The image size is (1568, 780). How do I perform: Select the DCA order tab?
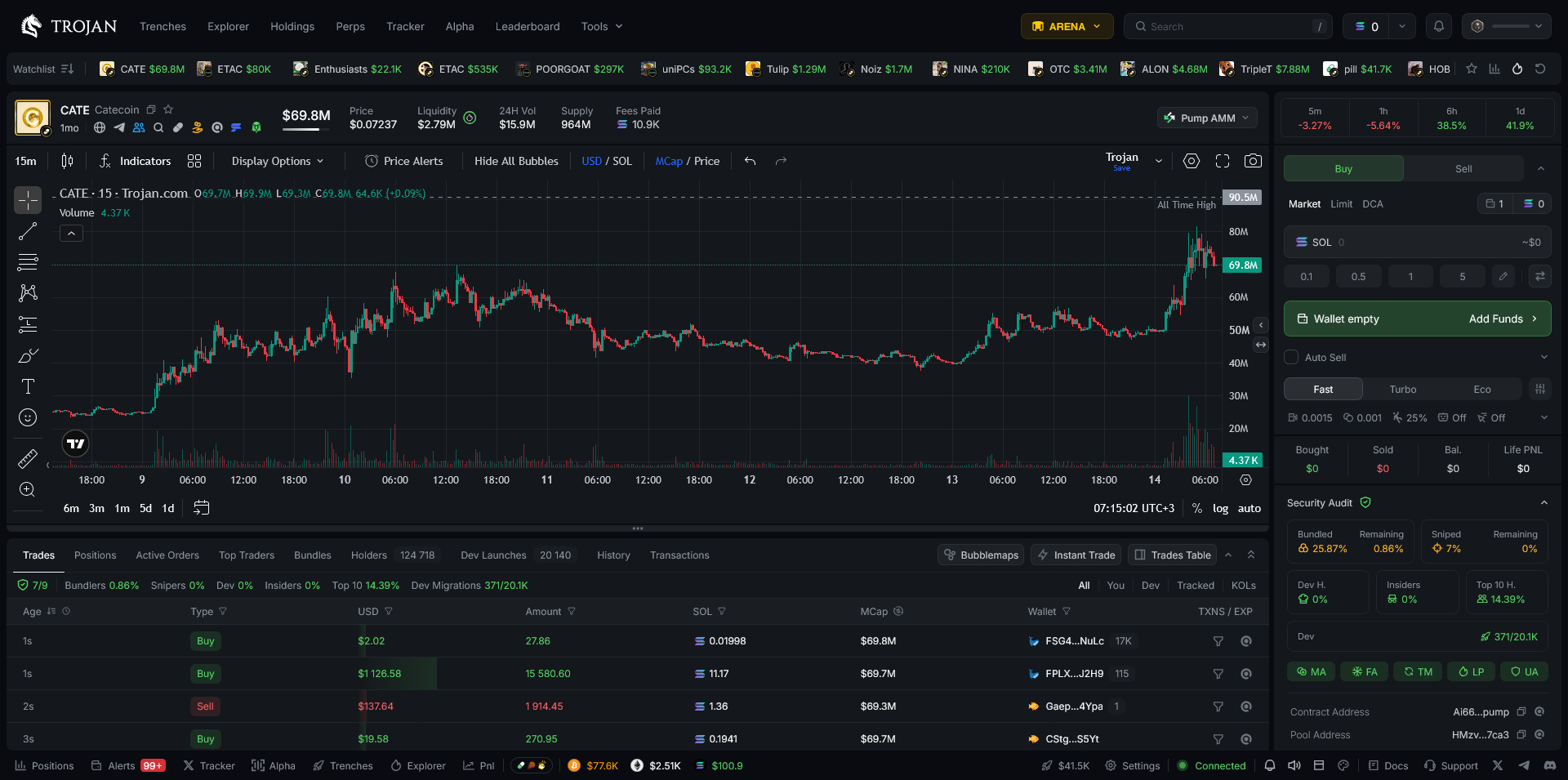(x=1373, y=203)
